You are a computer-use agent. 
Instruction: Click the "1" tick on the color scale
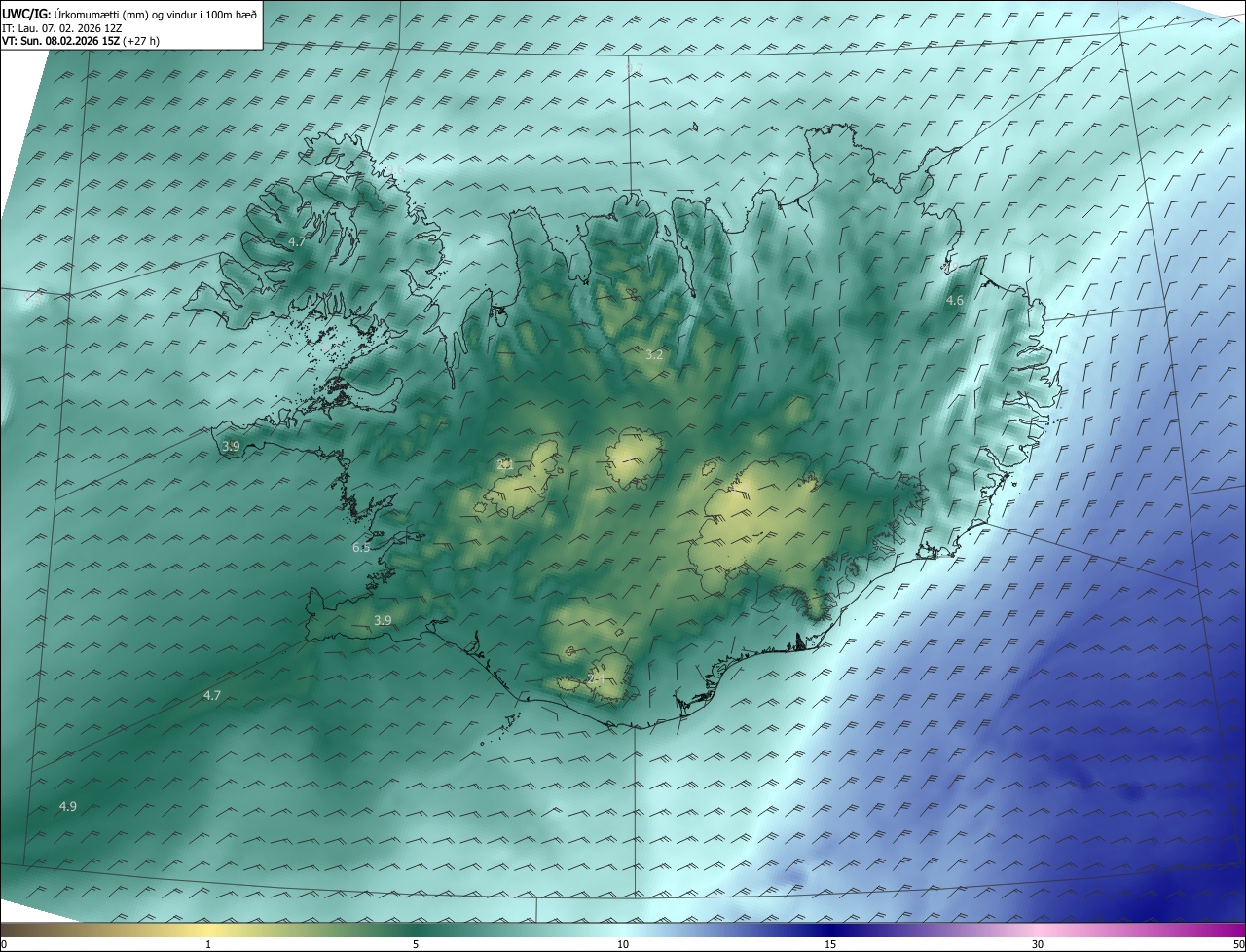pos(209,944)
